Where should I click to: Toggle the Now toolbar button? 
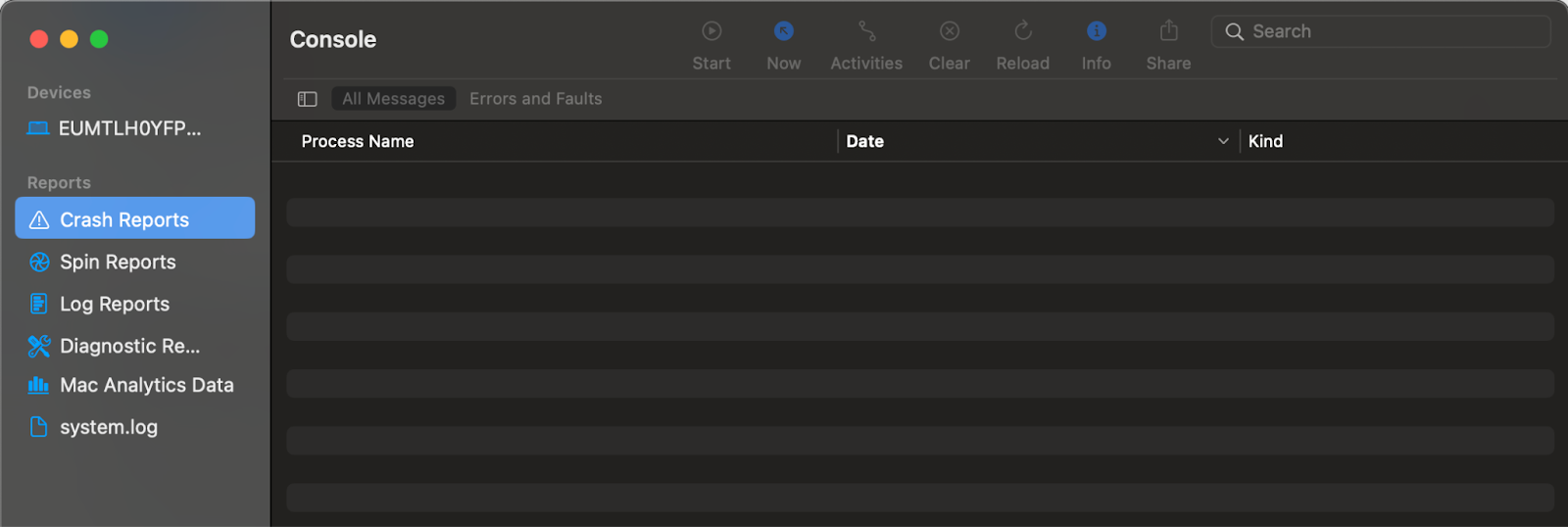coord(783,32)
